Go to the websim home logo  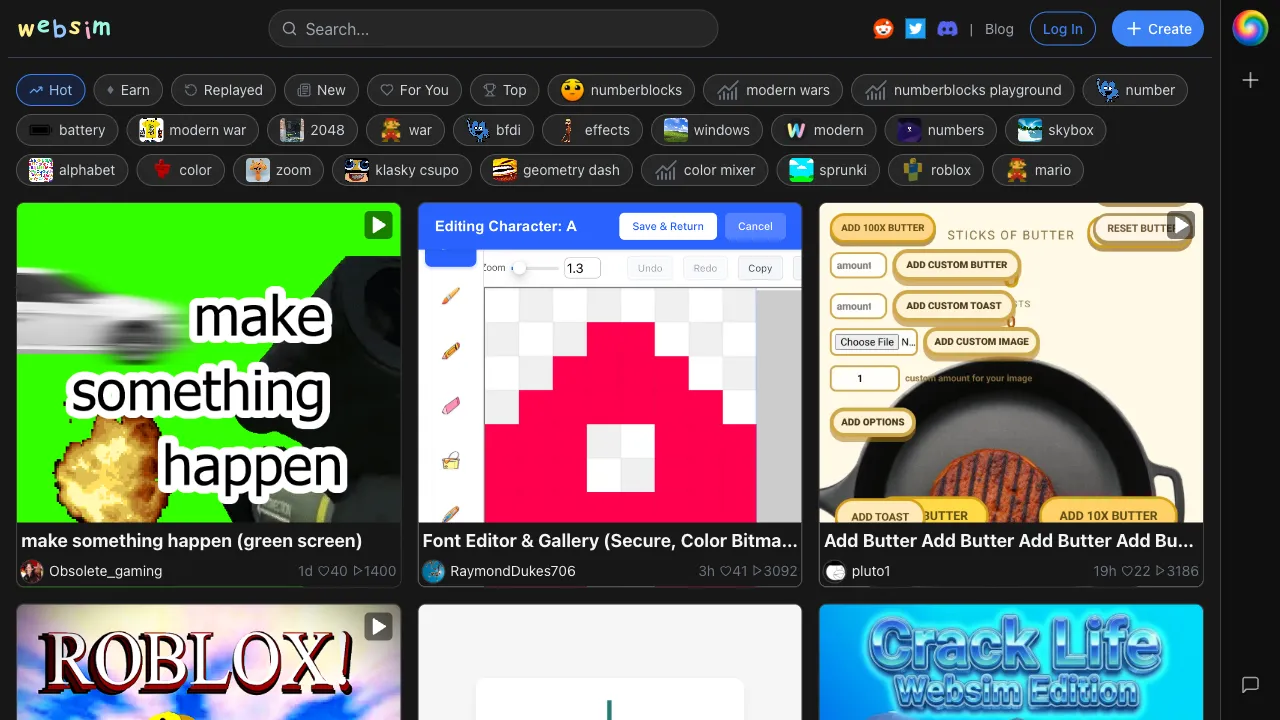click(x=64, y=28)
